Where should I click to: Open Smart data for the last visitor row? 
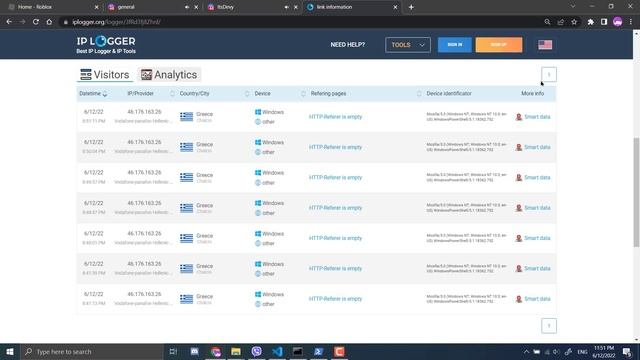tap(533, 299)
